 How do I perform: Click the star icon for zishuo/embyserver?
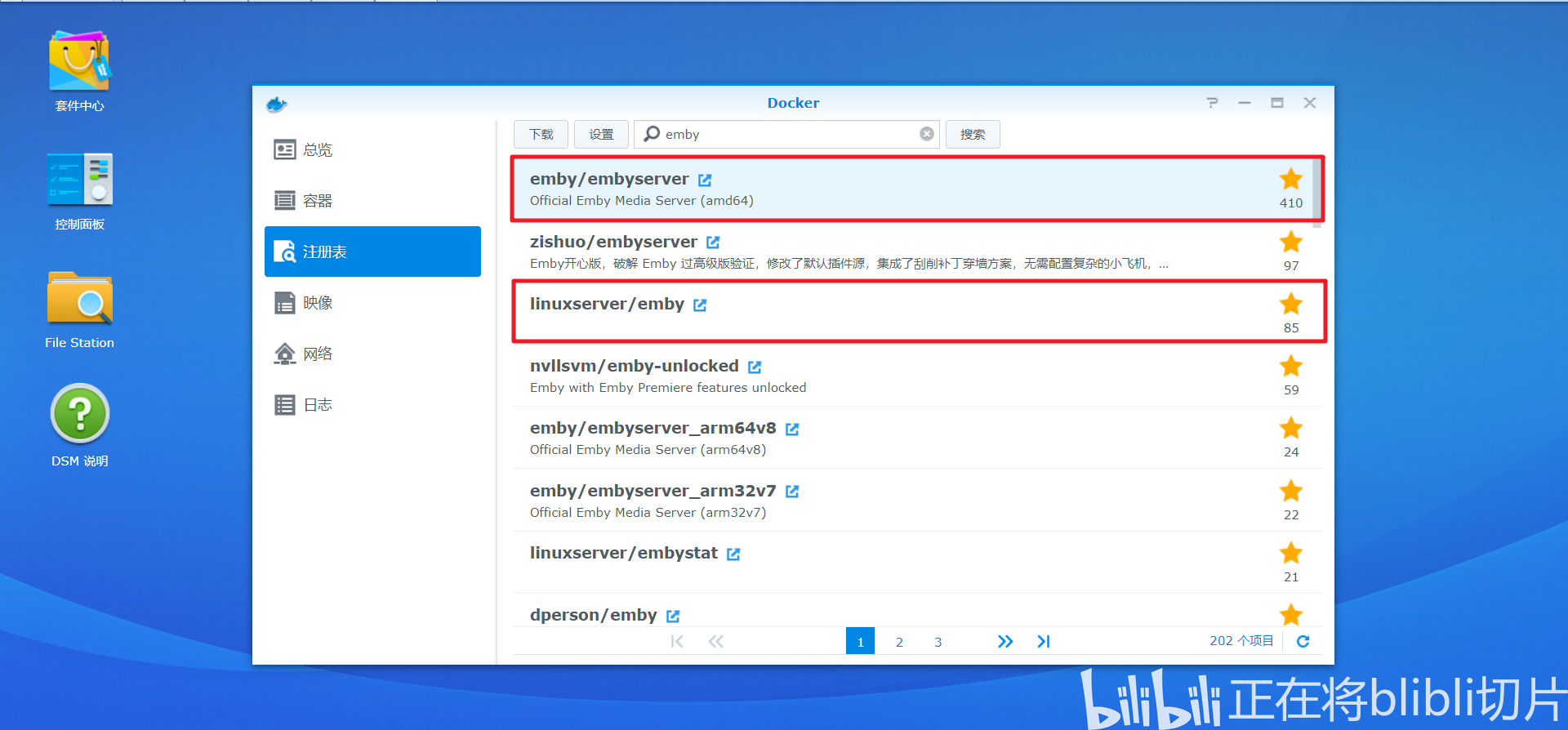pos(1291,242)
